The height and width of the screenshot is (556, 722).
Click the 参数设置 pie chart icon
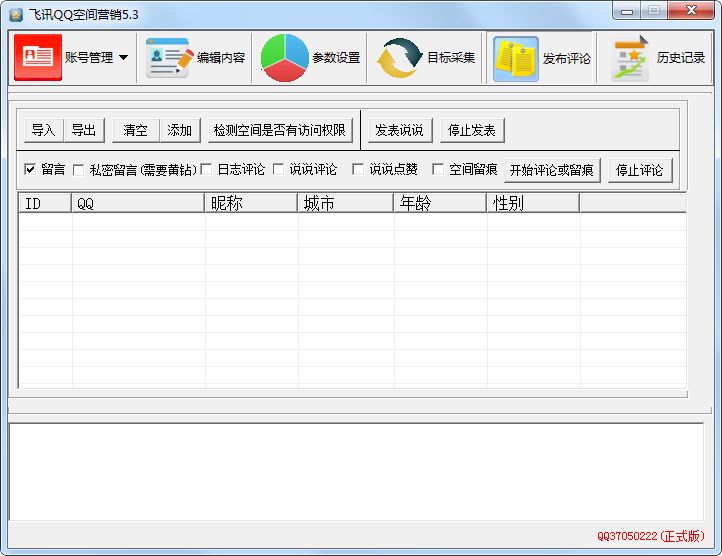285,58
